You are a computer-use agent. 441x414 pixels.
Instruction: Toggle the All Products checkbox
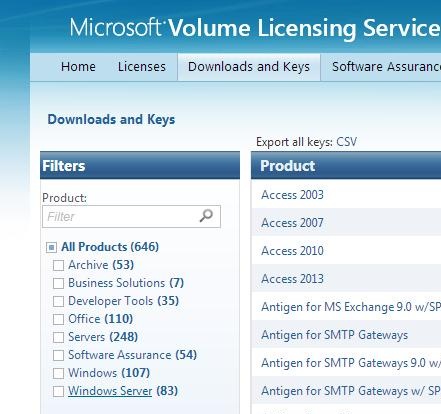coord(51,248)
